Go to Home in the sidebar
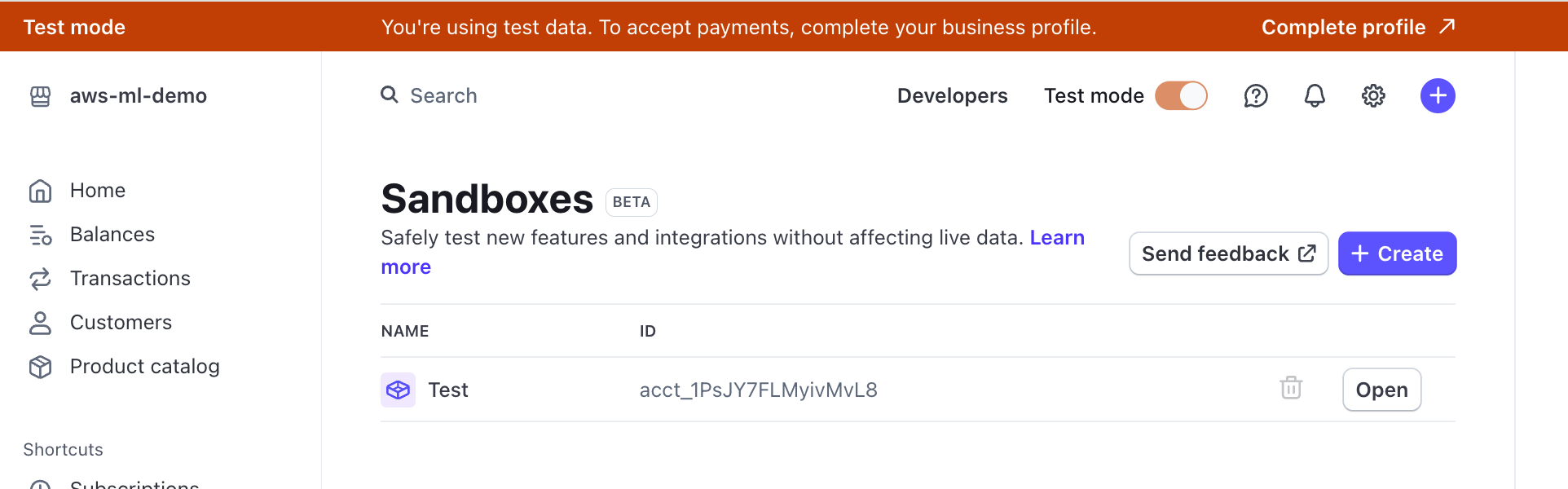The height and width of the screenshot is (489, 1568). coord(97,191)
